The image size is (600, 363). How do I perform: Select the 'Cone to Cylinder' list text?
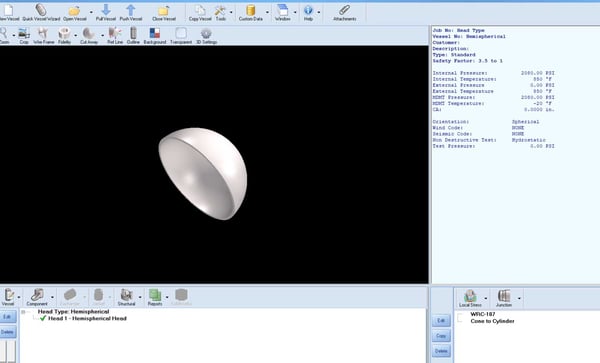pos(492,321)
